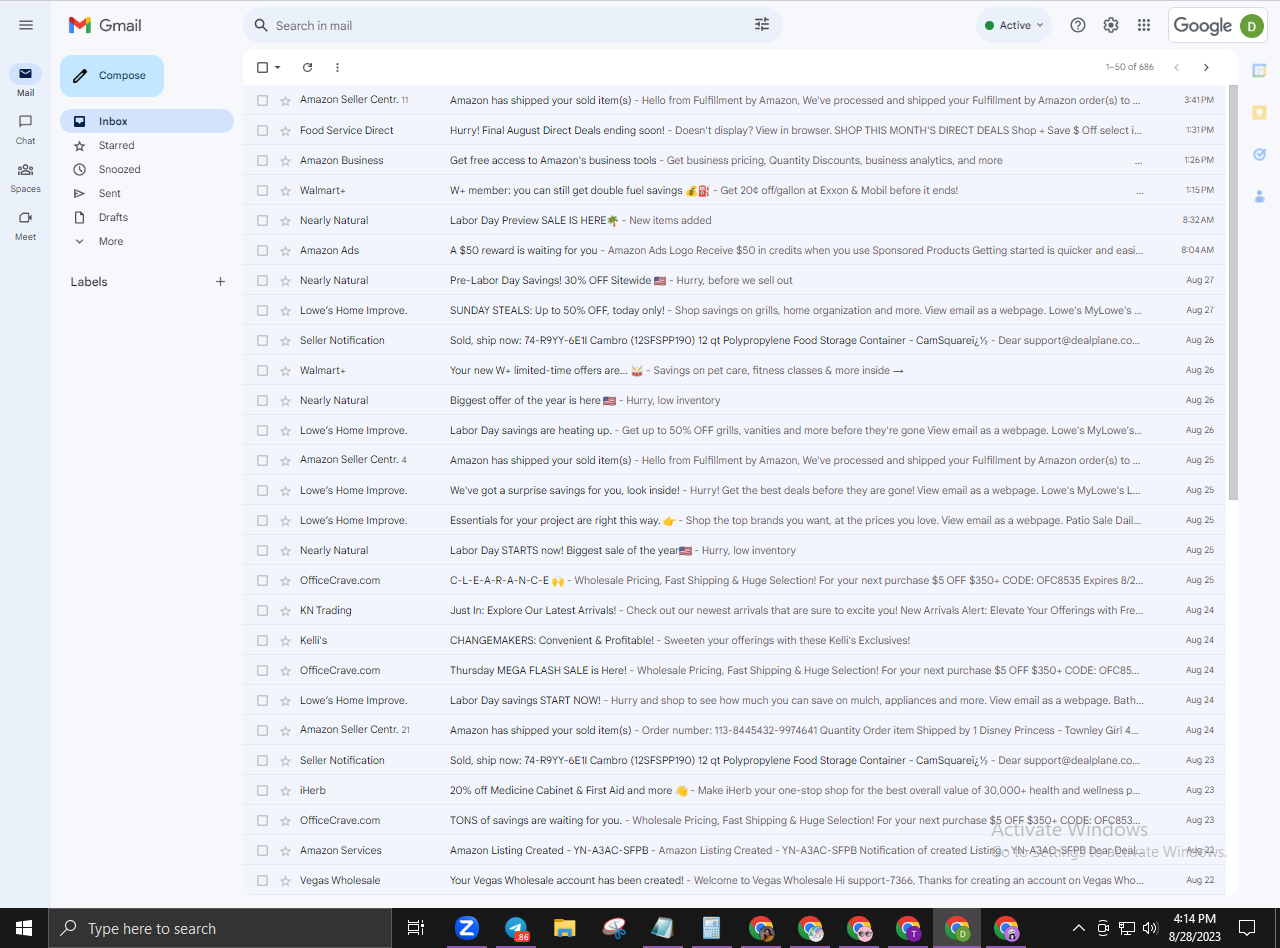Show hidden system tray icons chevron
The width and height of the screenshot is (1280, 948).
(1078, 928)
